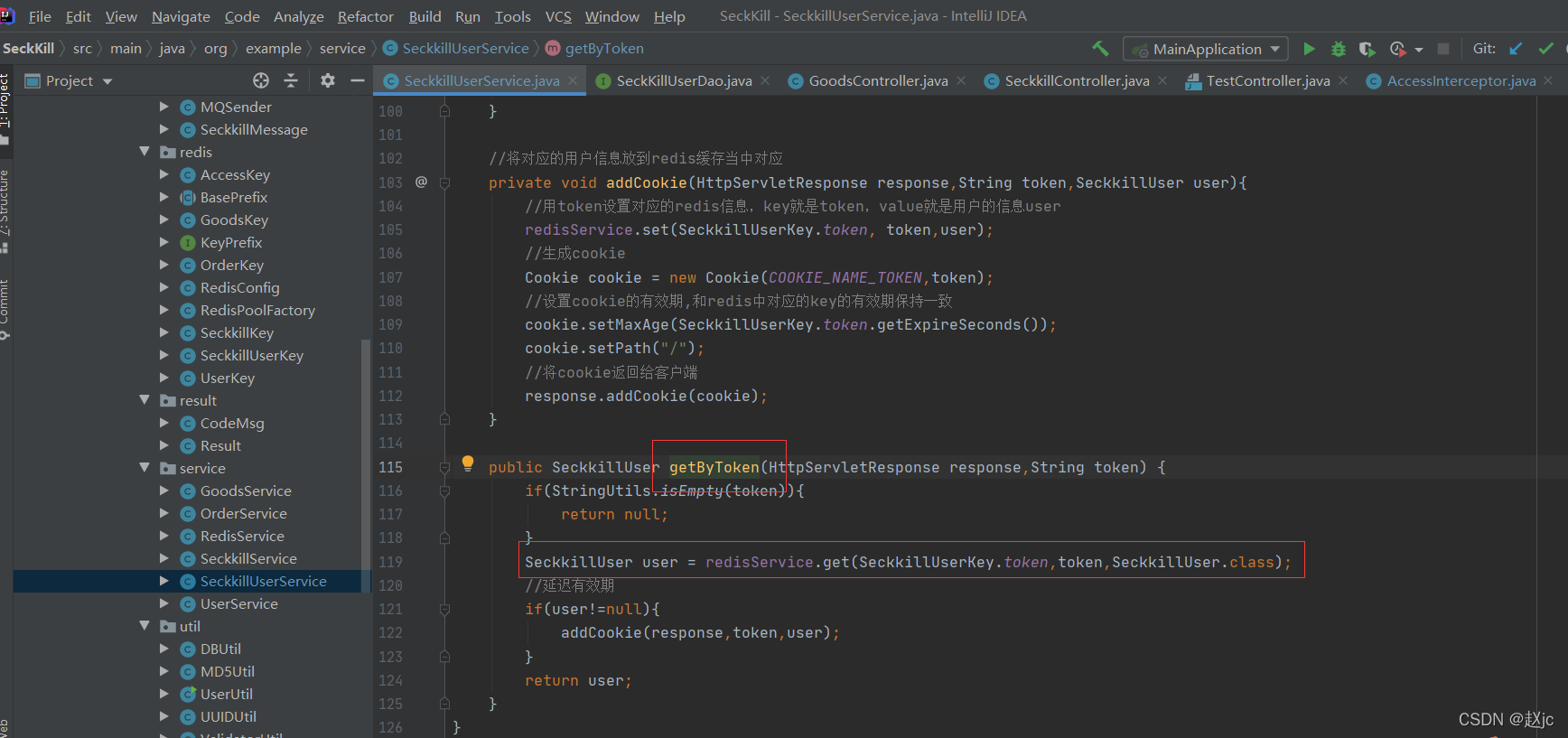Collapse the redis folder

pyautogui.click(x=145, y=152)
